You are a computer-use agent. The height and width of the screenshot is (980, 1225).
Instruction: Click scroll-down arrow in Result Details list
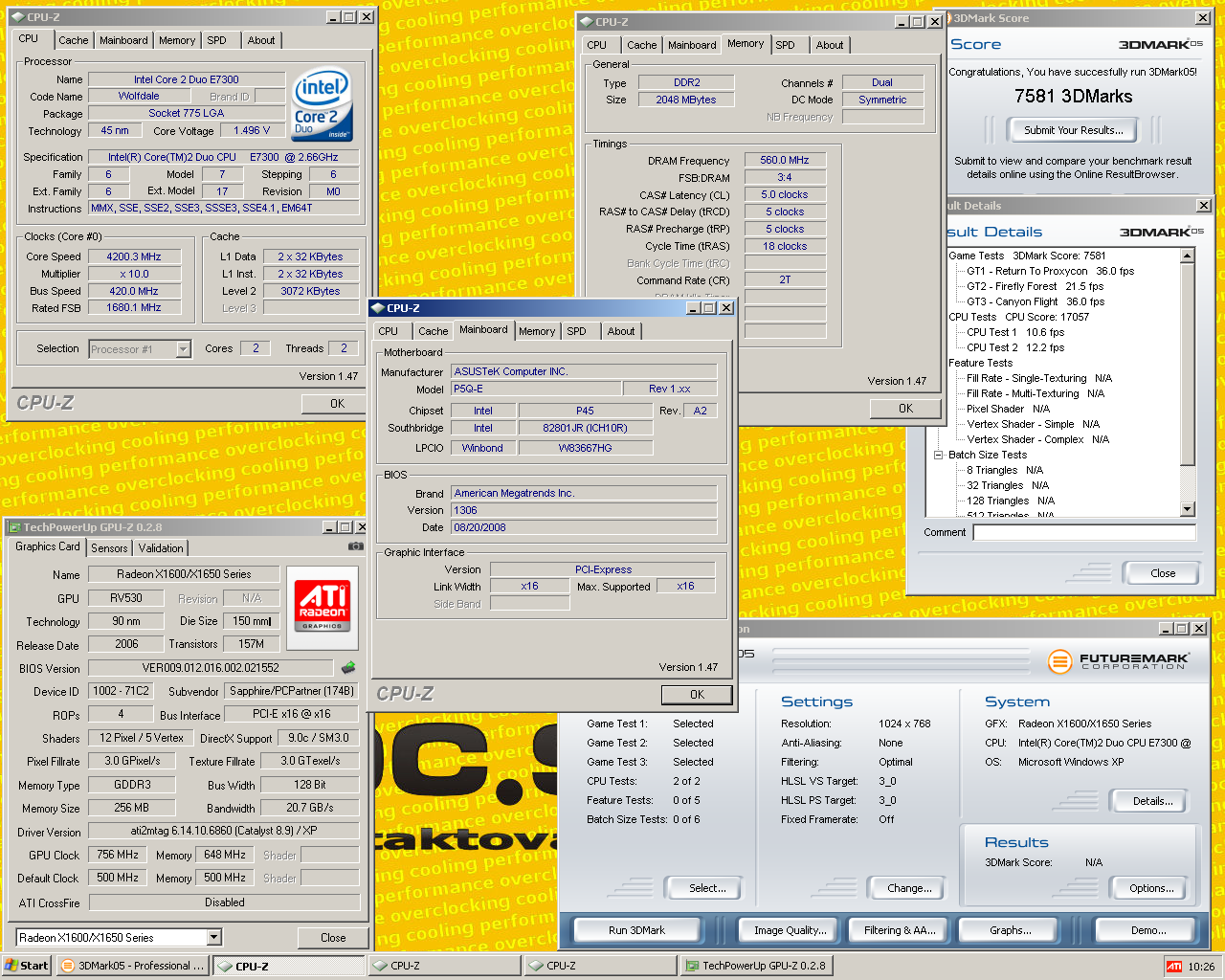[x=1188, y=510]
